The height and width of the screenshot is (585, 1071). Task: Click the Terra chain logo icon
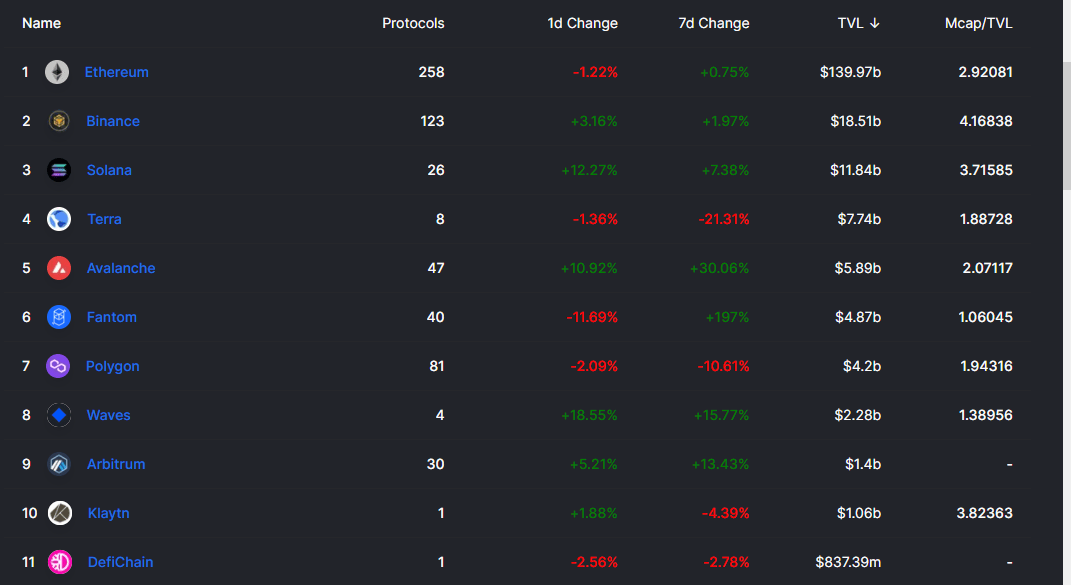tap(59, 219)
